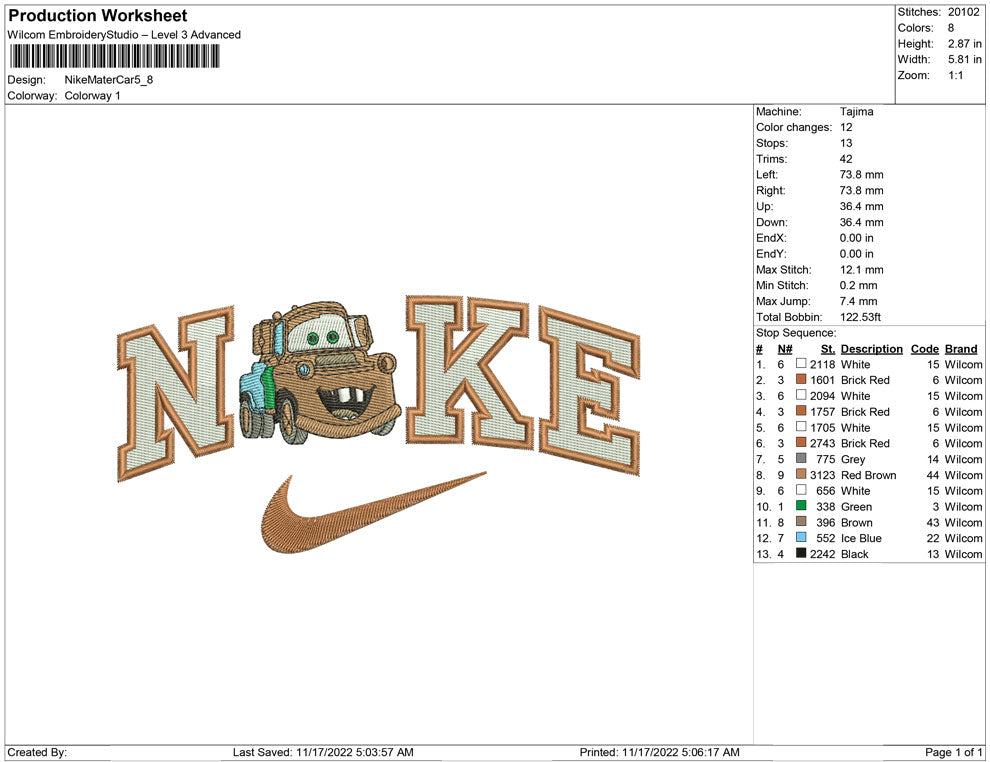This screenshot has height=762, width=990.
Task: Click the Ice Blue color swatch in row 12
Action: [801, 537]
